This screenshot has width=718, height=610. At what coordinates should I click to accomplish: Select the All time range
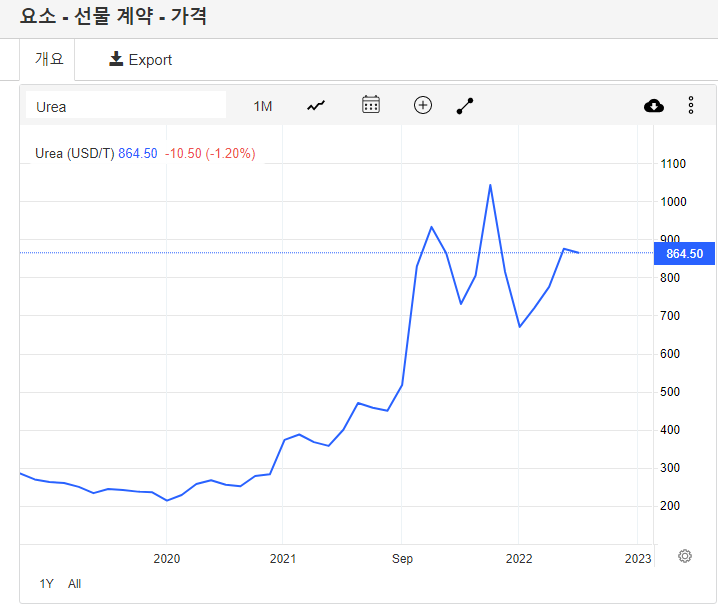click(x=75, y=584)
